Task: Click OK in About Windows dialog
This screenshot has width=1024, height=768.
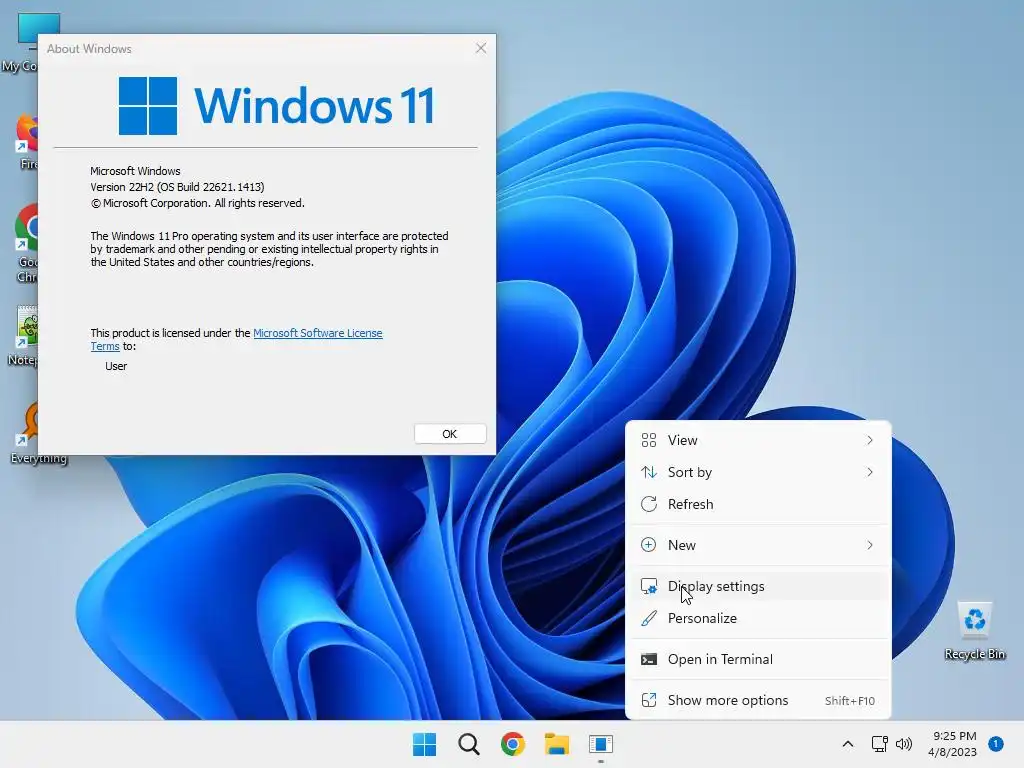Action: point(450,434)
